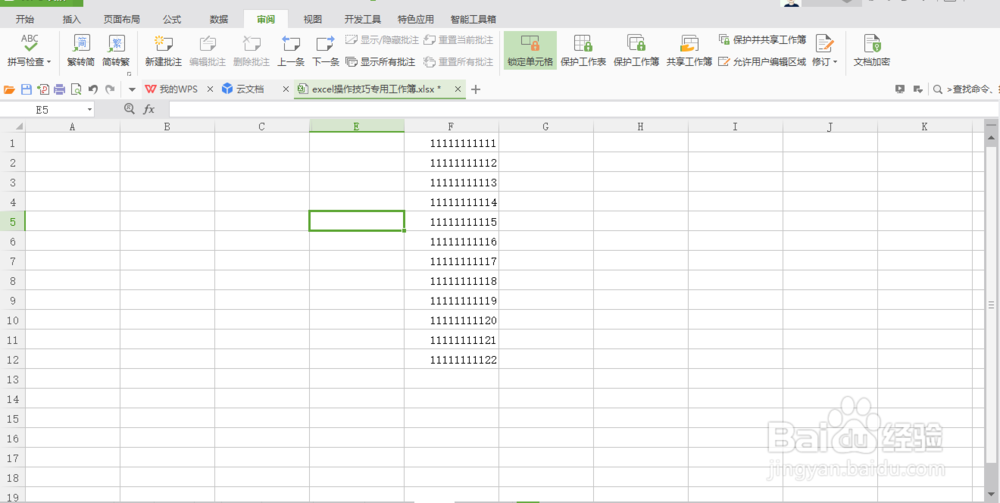Click the formula bar zoom magnifier icon
The width and height of the screenshot is (1000, 503).
pyautogui.click(x=129, y=109)
